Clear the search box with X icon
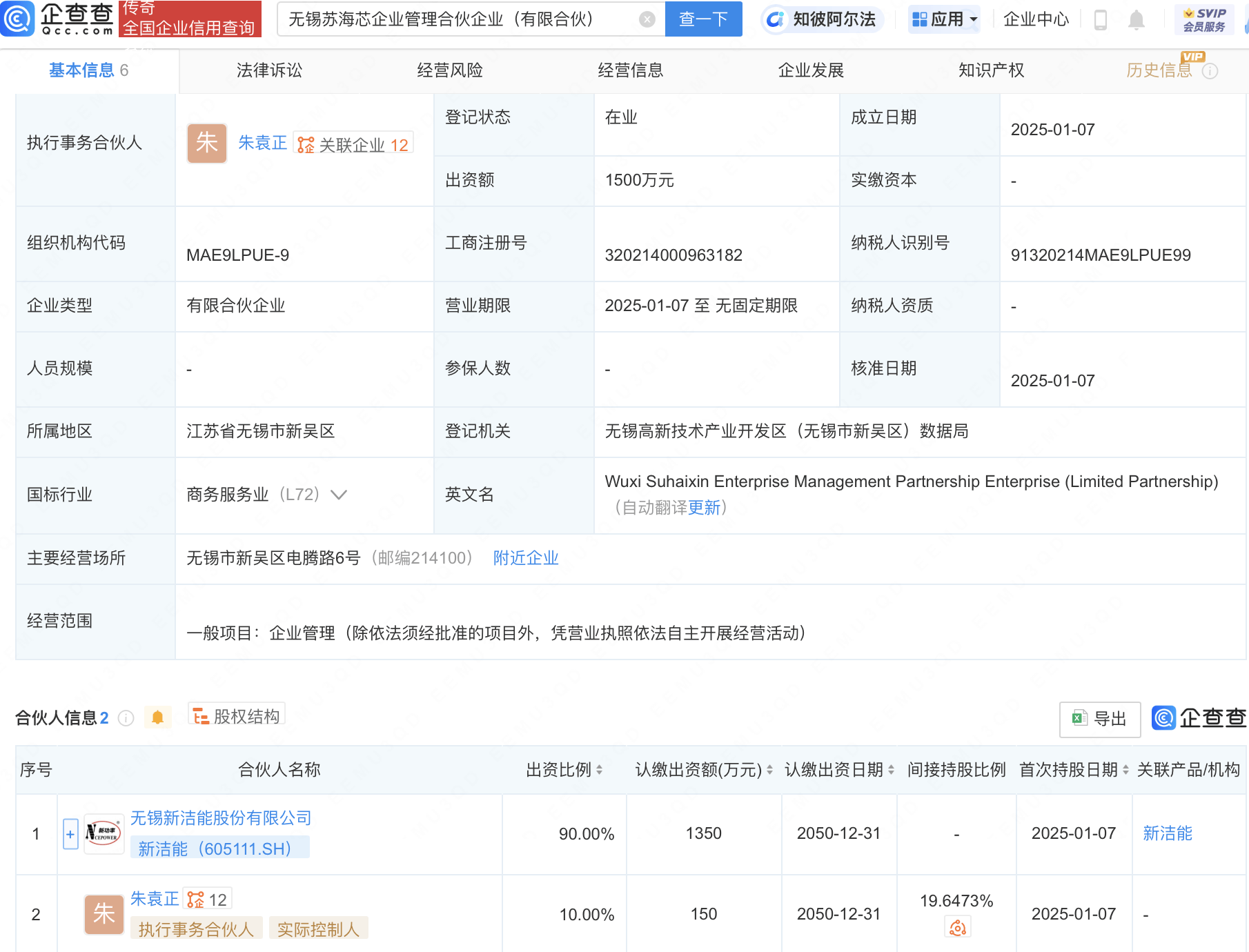Image resolution: width=1249 pixels, height=952 pixels. tap(647, 19)
